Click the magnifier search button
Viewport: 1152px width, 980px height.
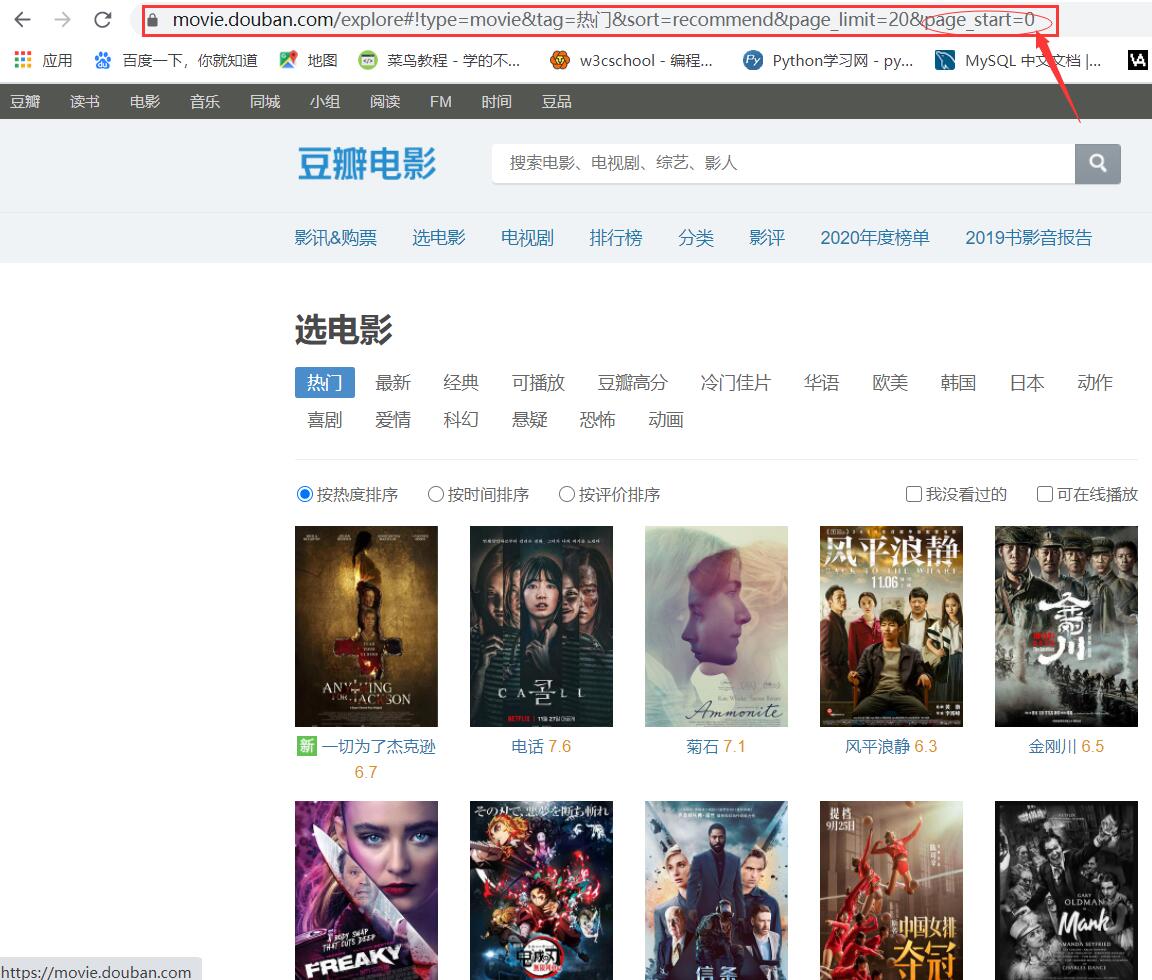coord(1098,164)
